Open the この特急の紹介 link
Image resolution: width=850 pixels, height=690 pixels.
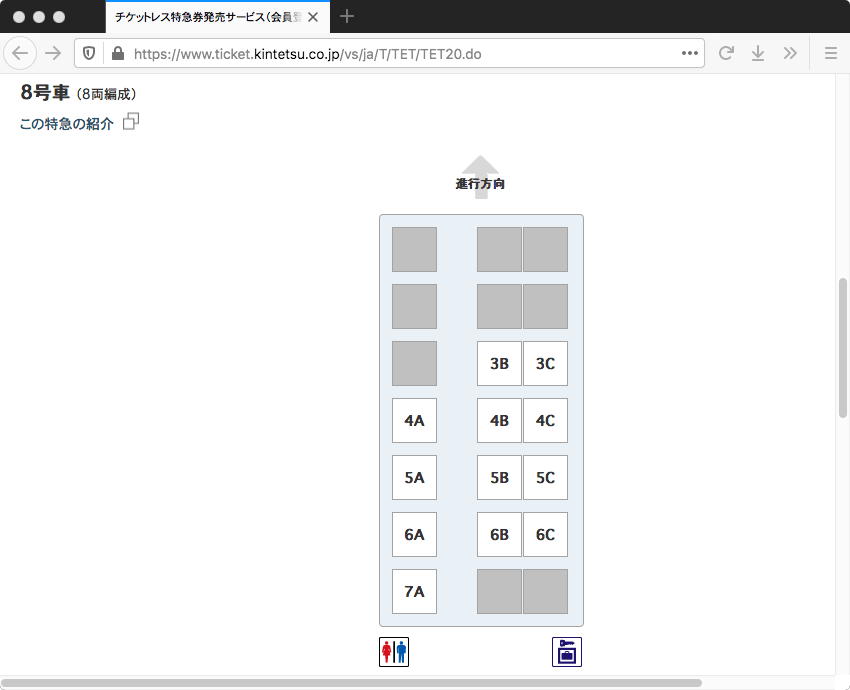click(x=66, y=124)
